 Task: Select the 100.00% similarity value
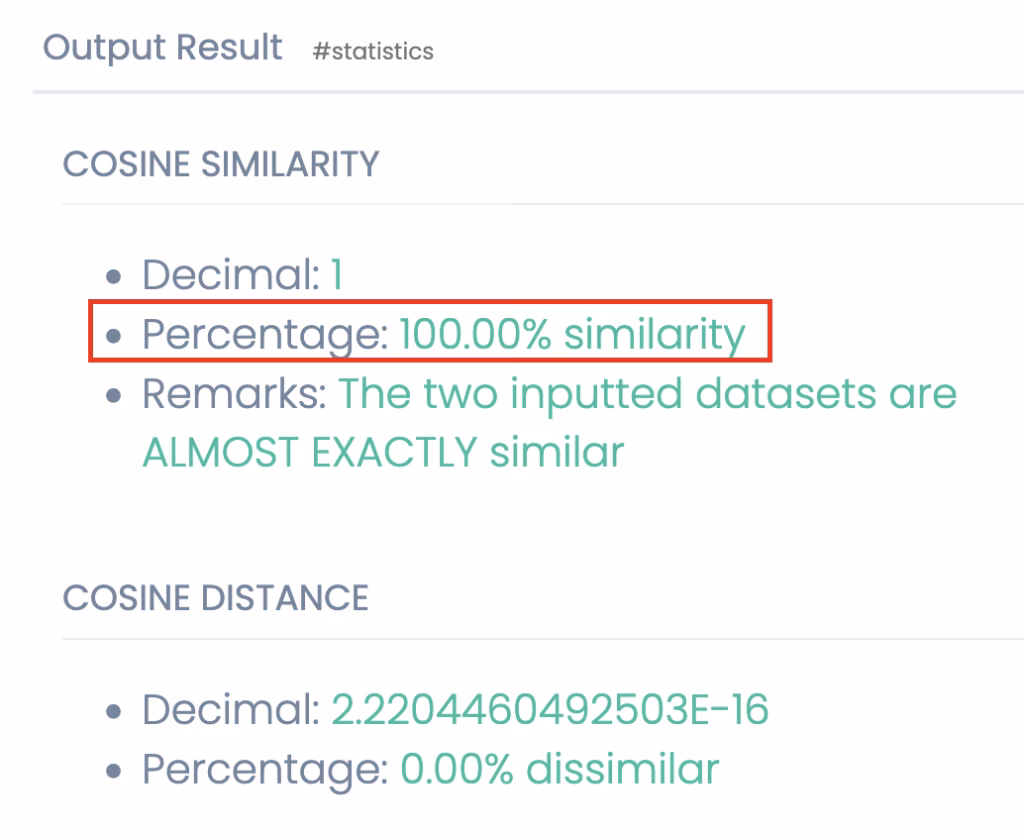(573, 334)
